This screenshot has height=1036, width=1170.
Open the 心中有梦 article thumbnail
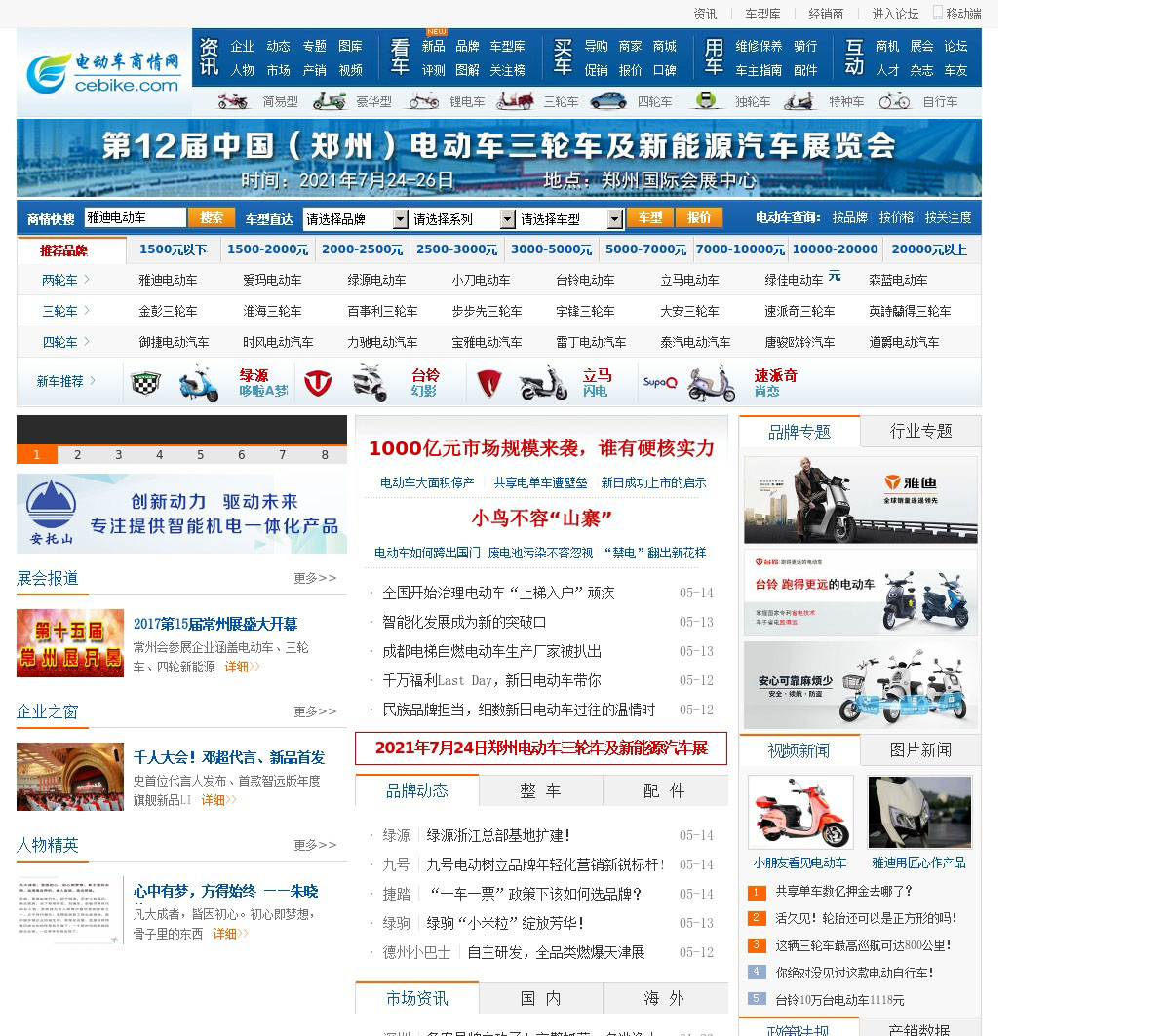coord(70,910)
